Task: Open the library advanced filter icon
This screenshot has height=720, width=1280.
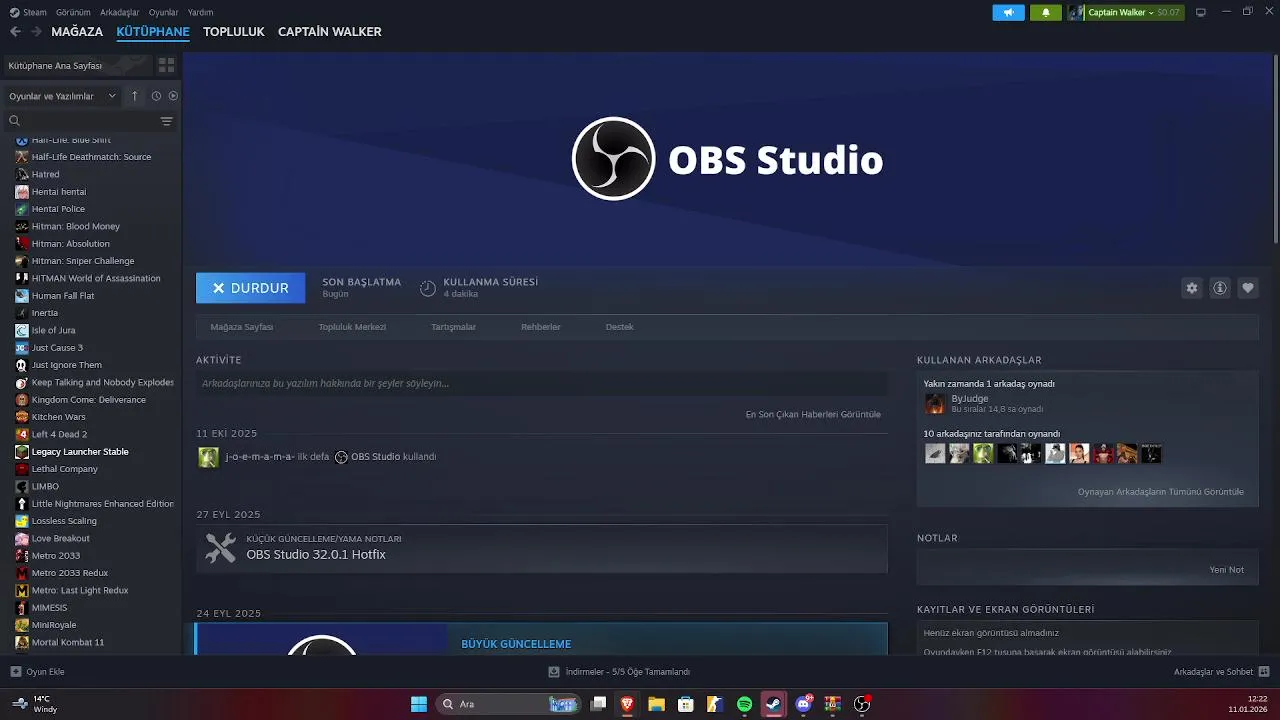Action: (166, 121)
